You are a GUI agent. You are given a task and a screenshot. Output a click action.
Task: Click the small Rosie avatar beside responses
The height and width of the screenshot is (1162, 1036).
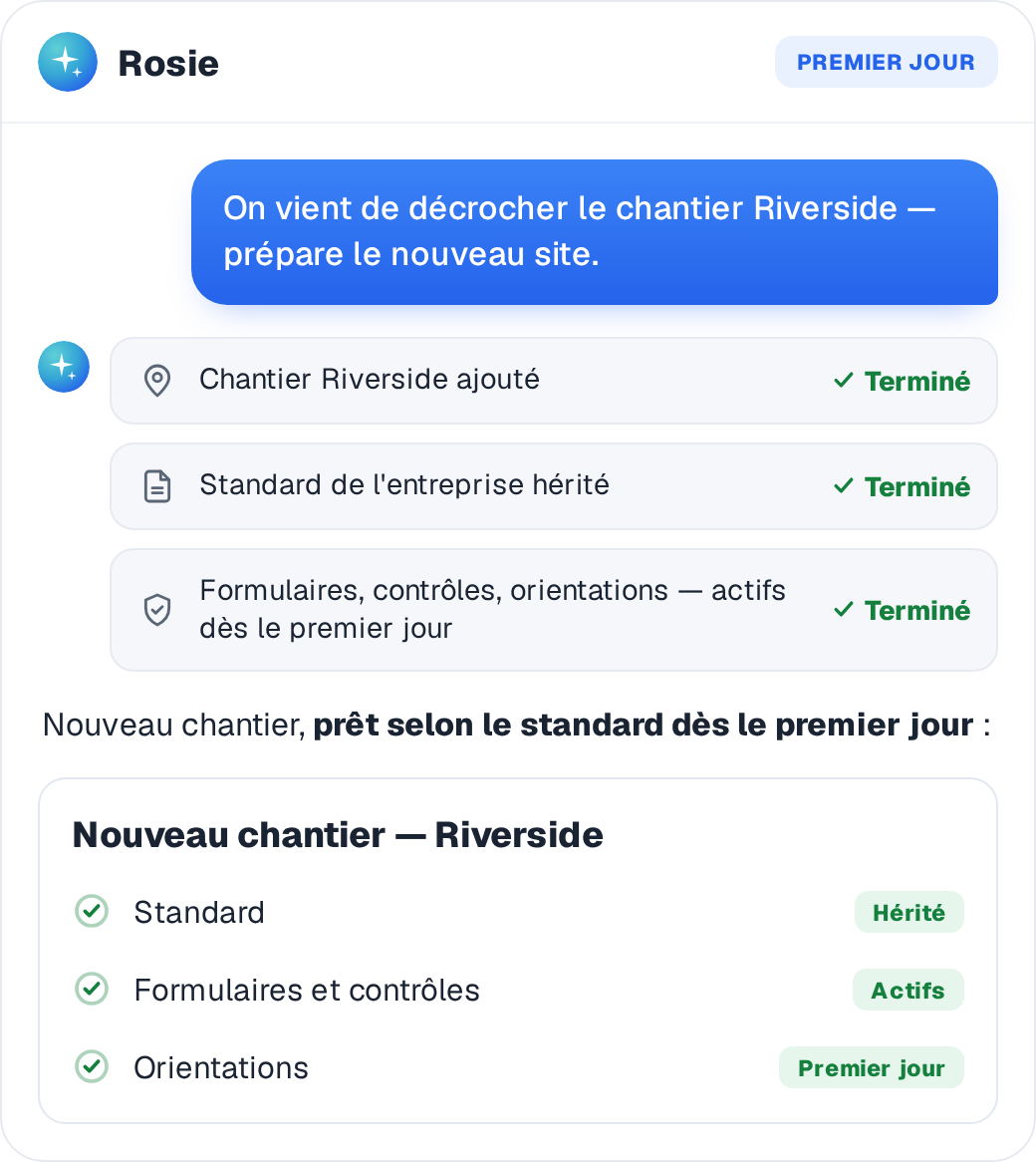(x=64, y=366)
